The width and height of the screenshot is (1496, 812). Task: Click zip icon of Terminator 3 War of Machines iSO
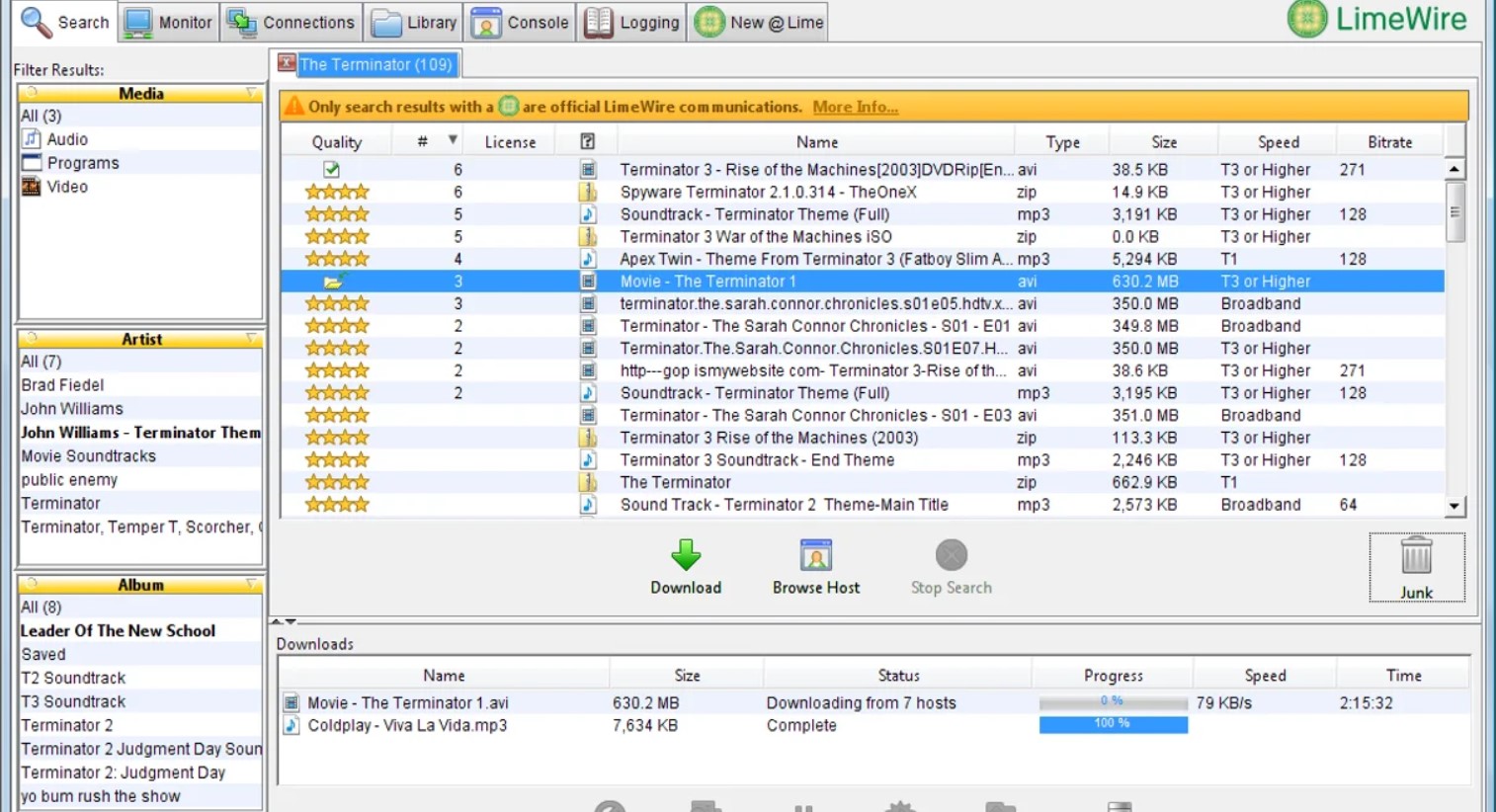point(588,237)
